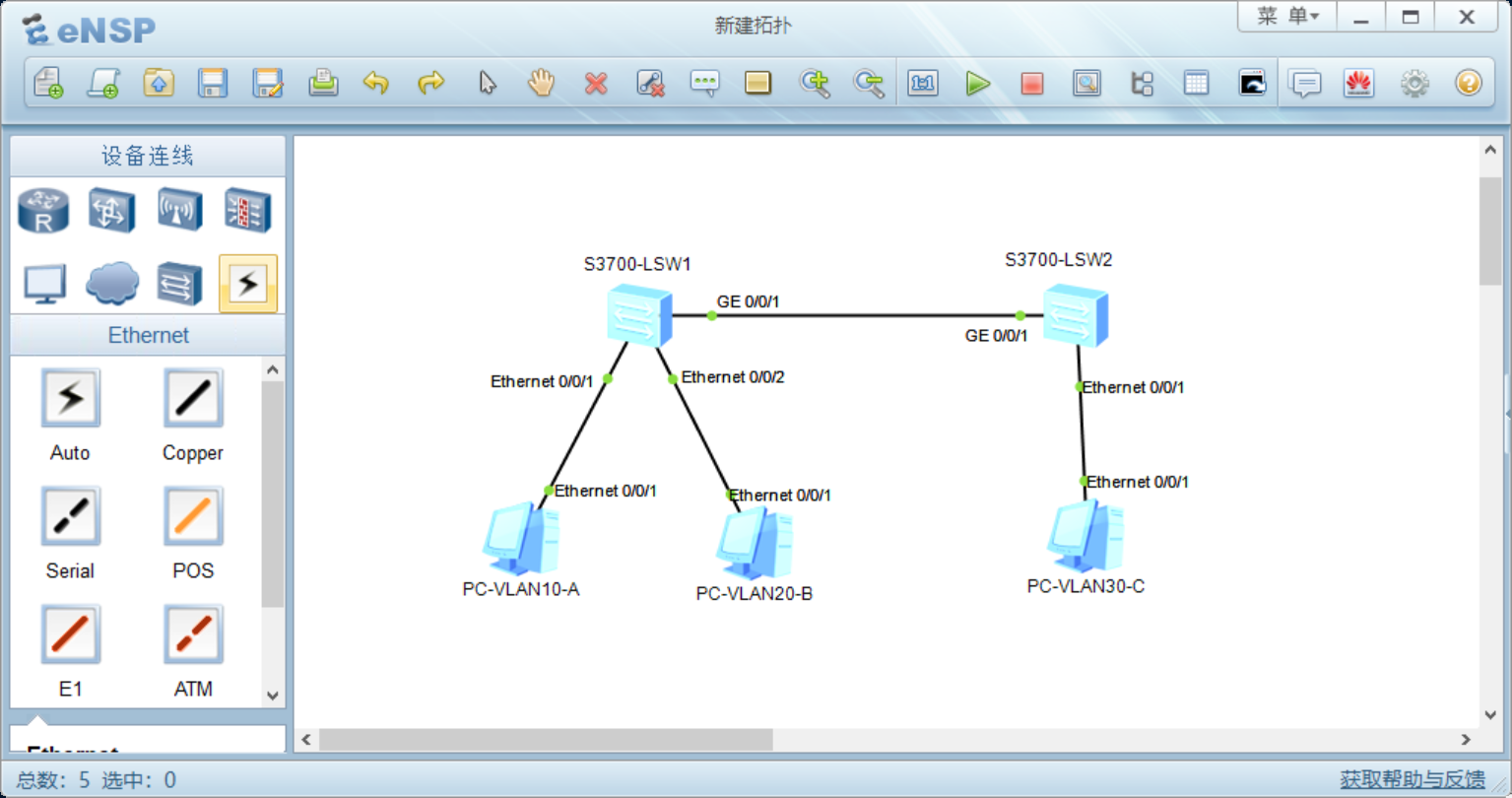Select the rectangle drawing palette tool
The width and height of the screenshot is (1512, 798).
click(757, 83)
